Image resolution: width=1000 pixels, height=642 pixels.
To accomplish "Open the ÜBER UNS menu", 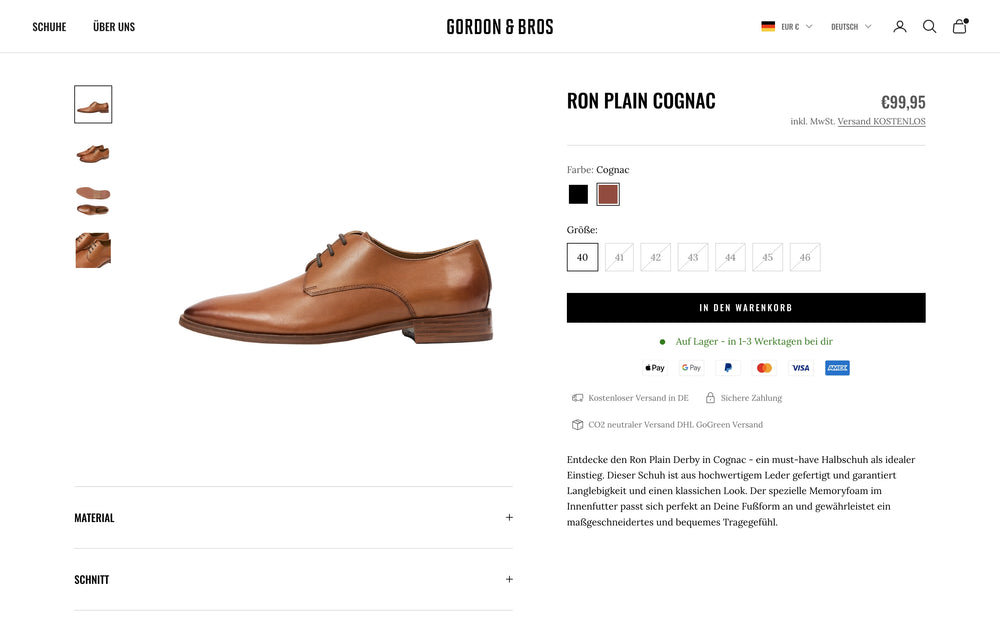I will [113, 26].
